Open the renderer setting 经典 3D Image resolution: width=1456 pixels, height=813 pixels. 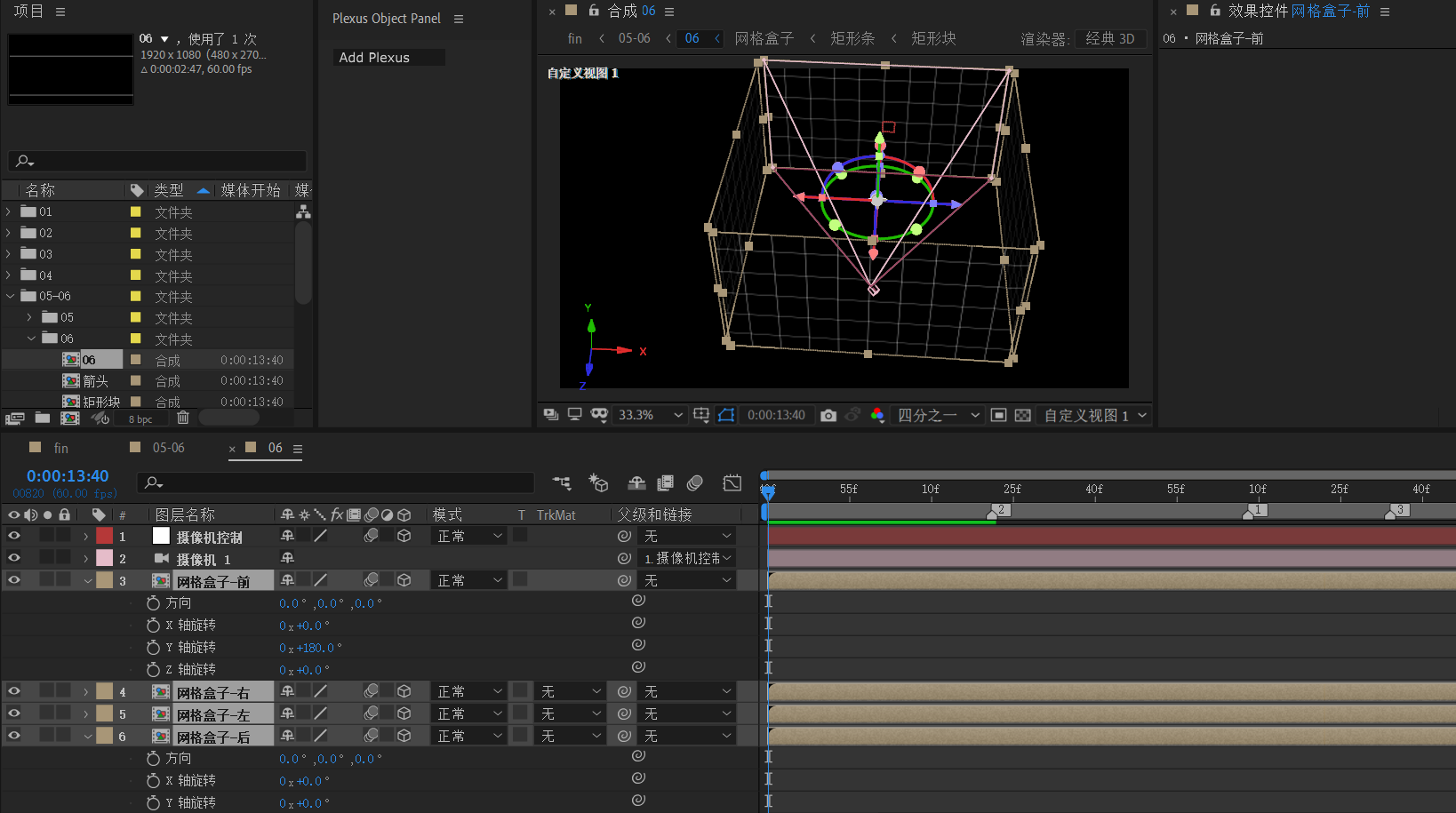(1109, 38)
